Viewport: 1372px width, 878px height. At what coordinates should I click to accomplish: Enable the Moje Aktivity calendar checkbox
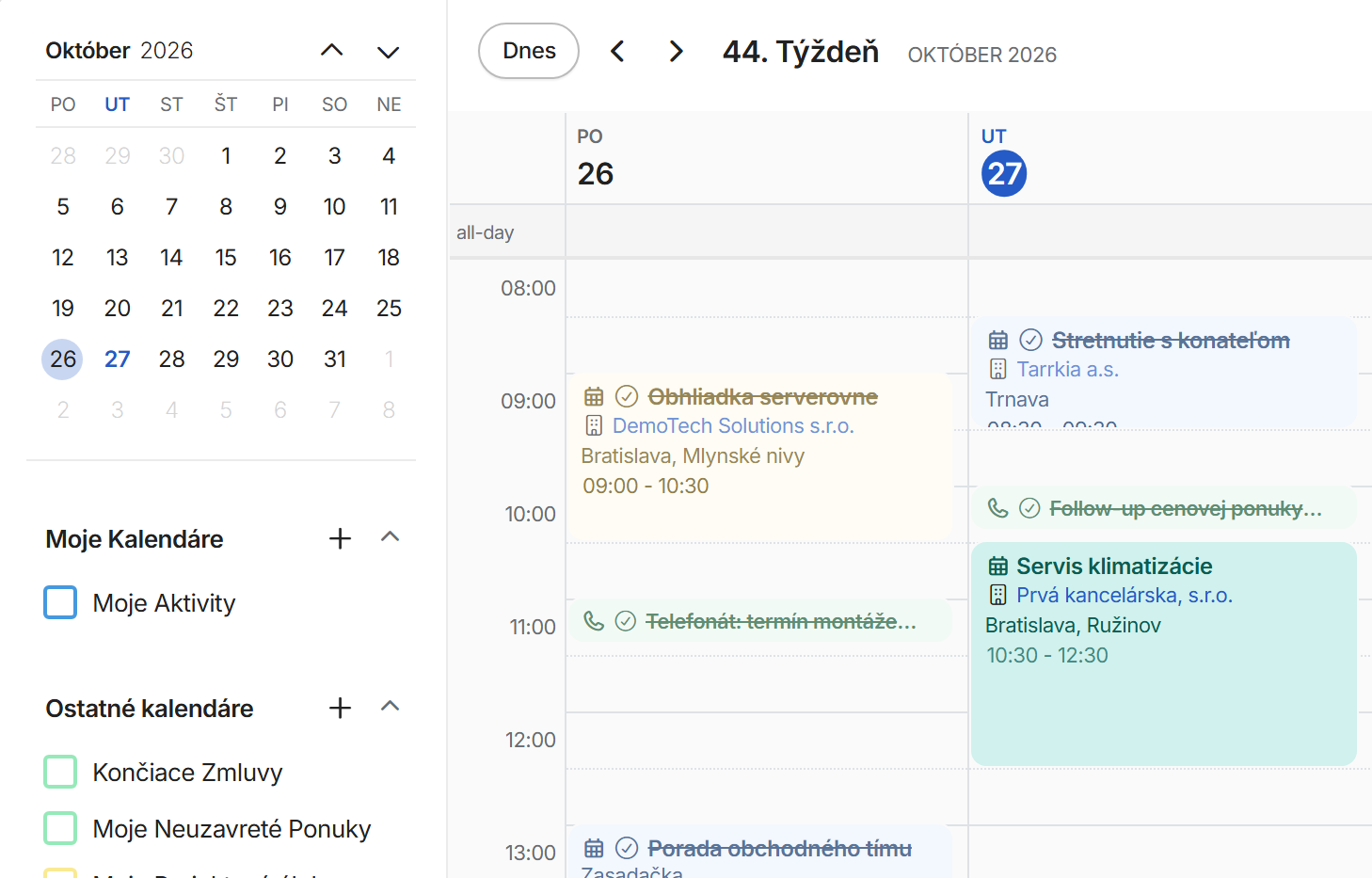[x=60, y=602]
